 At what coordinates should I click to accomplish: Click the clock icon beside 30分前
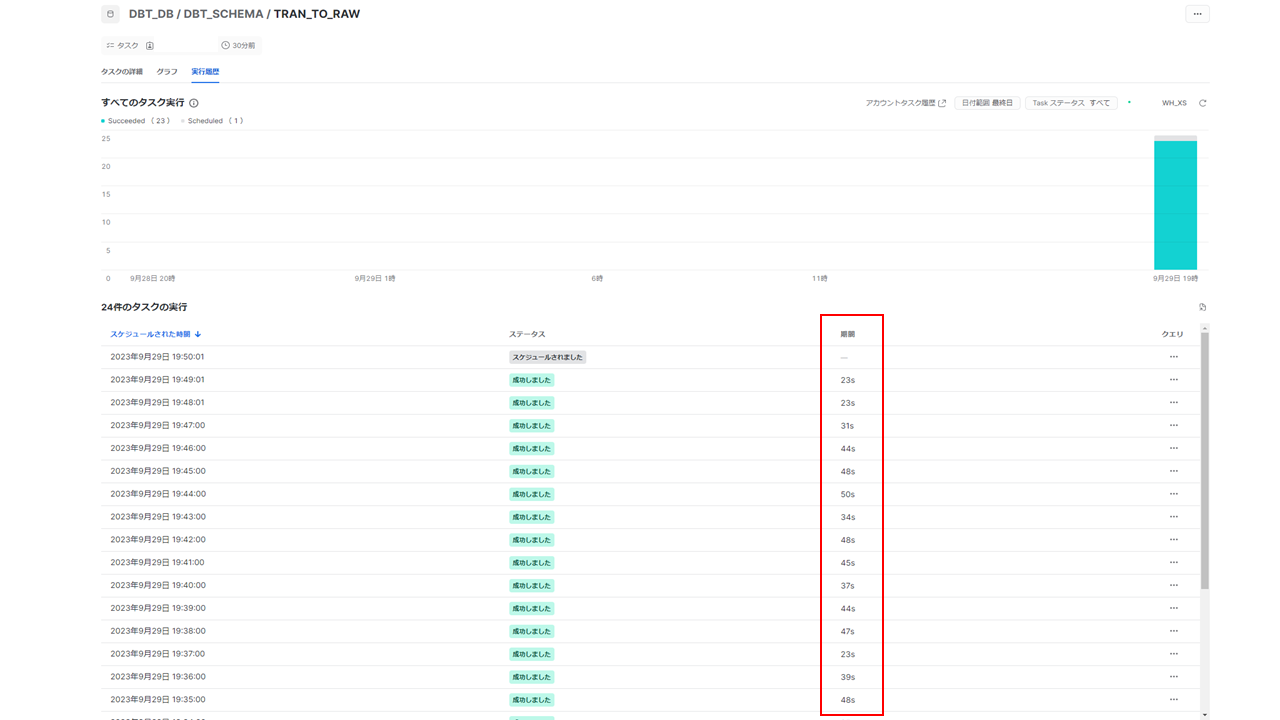[225, 46]
